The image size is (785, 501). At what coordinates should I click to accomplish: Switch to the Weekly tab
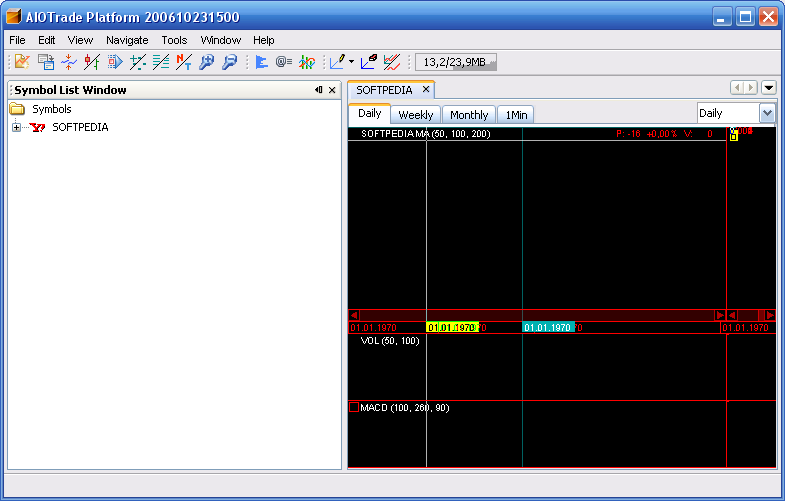click(416, 115)
